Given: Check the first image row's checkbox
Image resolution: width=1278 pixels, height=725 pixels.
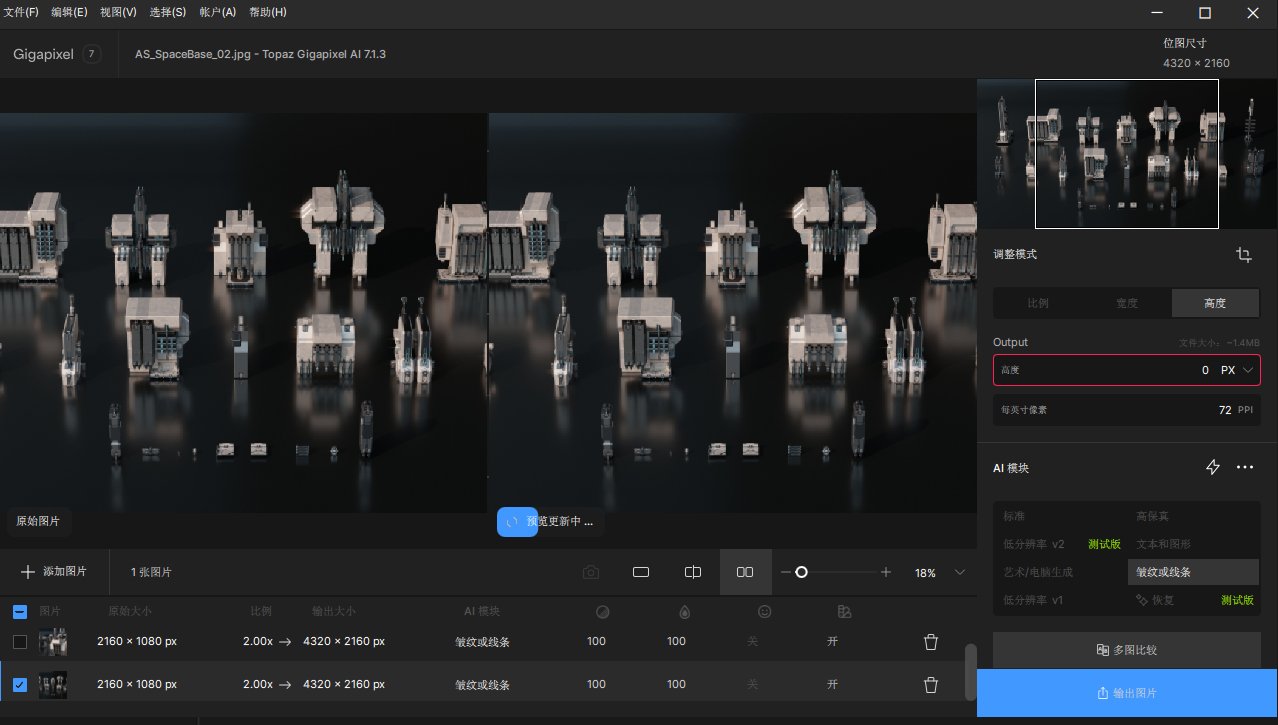Looking at the screenshot, I should click(x=19, y=641).
